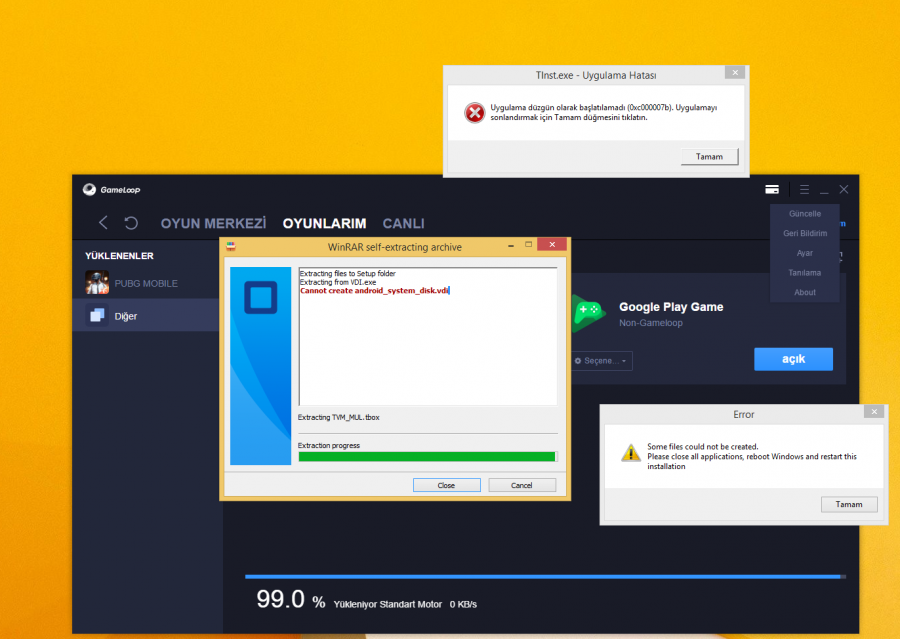The width and height of the screenshot is (900, 639).
Task: Switch to the OYUN MERKEZİ tab
Action: pyautogui.click(x=214, y=223)
